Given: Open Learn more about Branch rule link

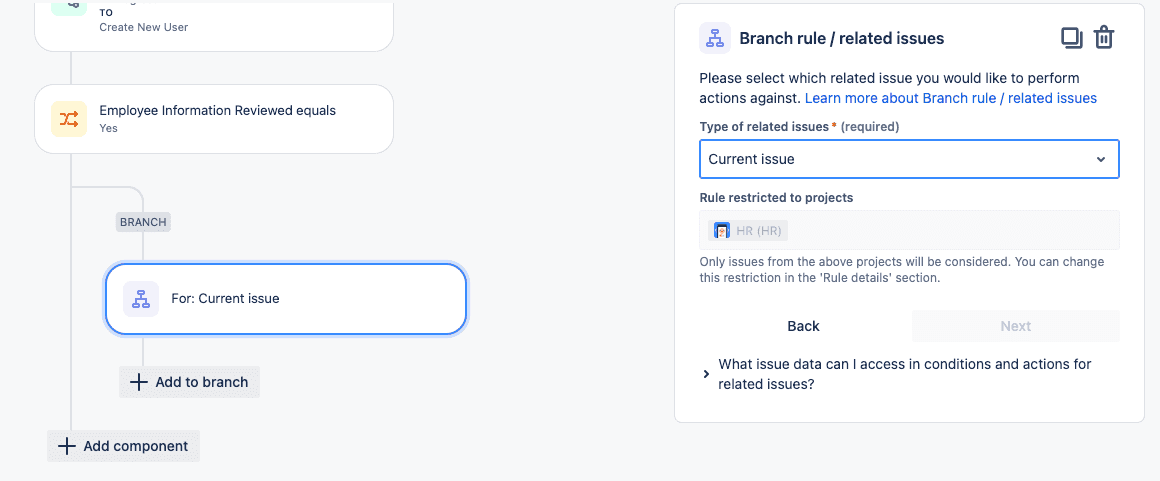Looking at the screenshot, I should tap(951, 98).
